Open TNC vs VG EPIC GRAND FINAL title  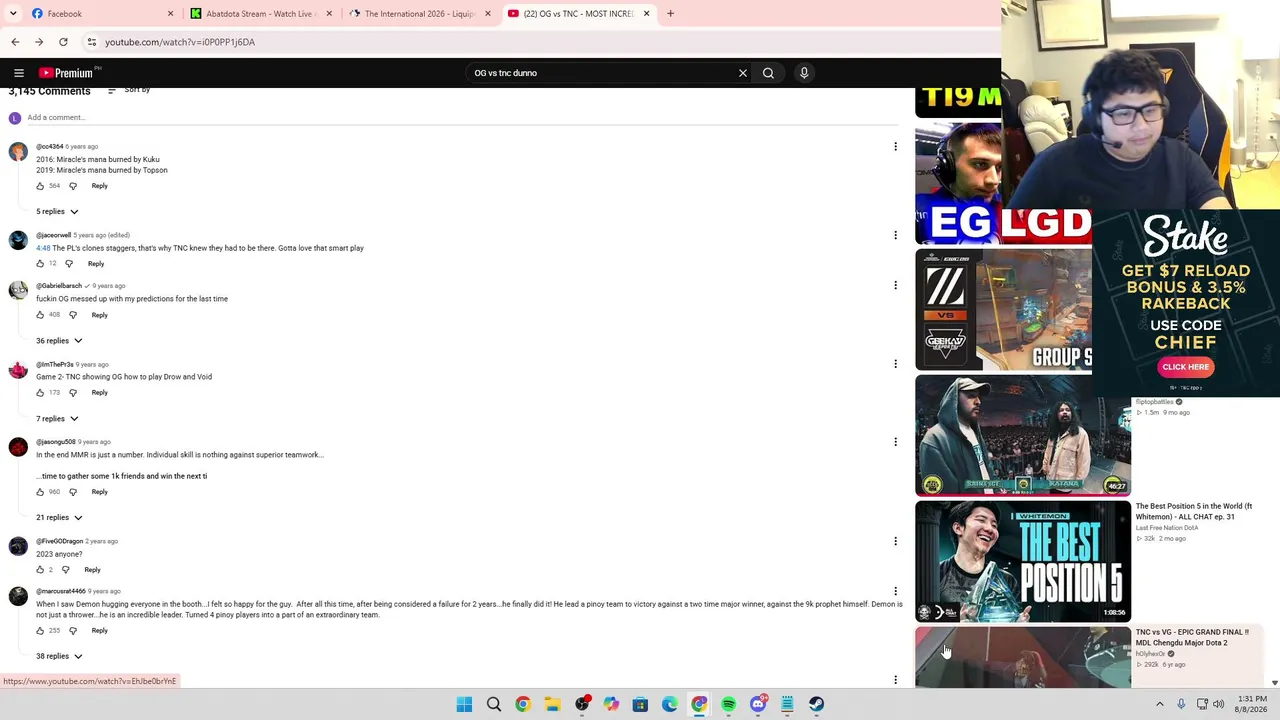tap(1192, 638)
